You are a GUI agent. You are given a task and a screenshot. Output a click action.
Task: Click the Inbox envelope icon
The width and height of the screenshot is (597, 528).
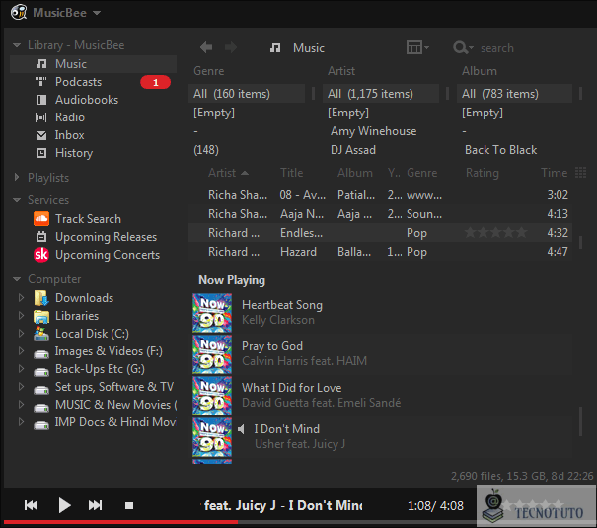pyautogui.click(x=41, y=135)
